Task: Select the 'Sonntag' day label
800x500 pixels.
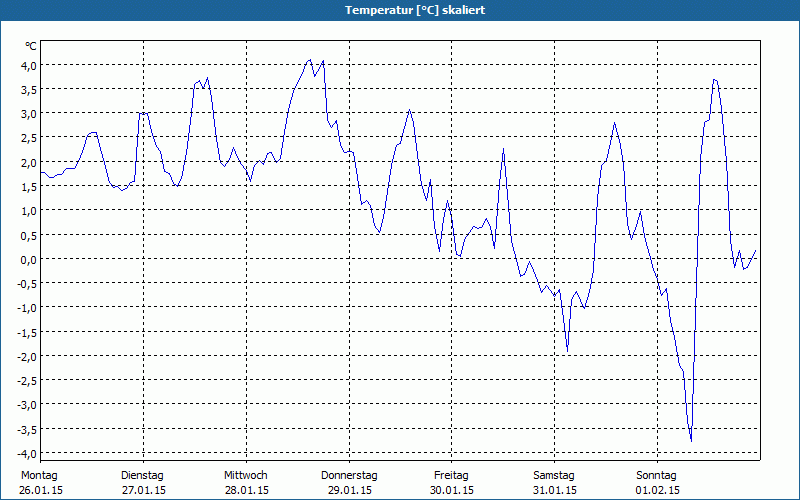Action: pyautogui.click(x=657, y=476)
